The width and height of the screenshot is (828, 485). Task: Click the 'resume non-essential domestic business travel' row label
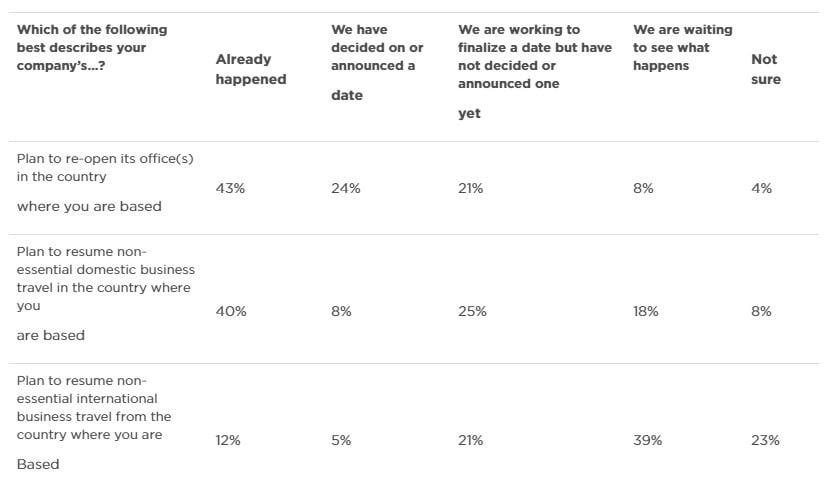(x=105, y=278)
